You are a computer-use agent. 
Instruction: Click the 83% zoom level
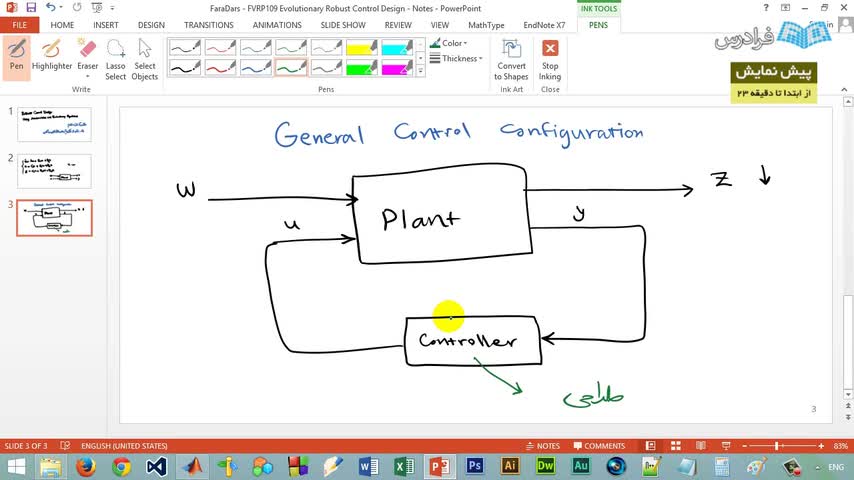(x=840, y=446)
